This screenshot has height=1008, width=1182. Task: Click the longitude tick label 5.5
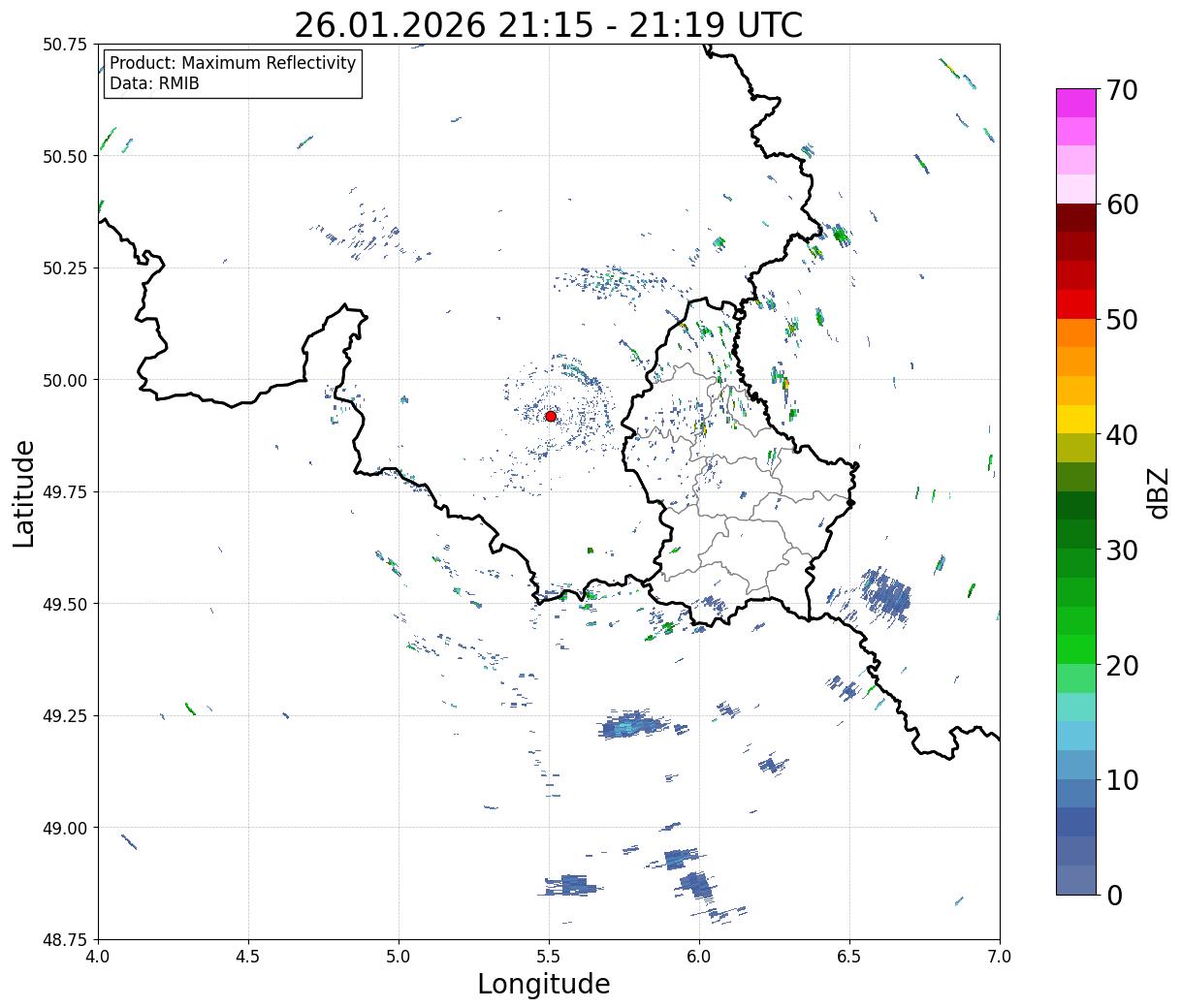(549, 957)
